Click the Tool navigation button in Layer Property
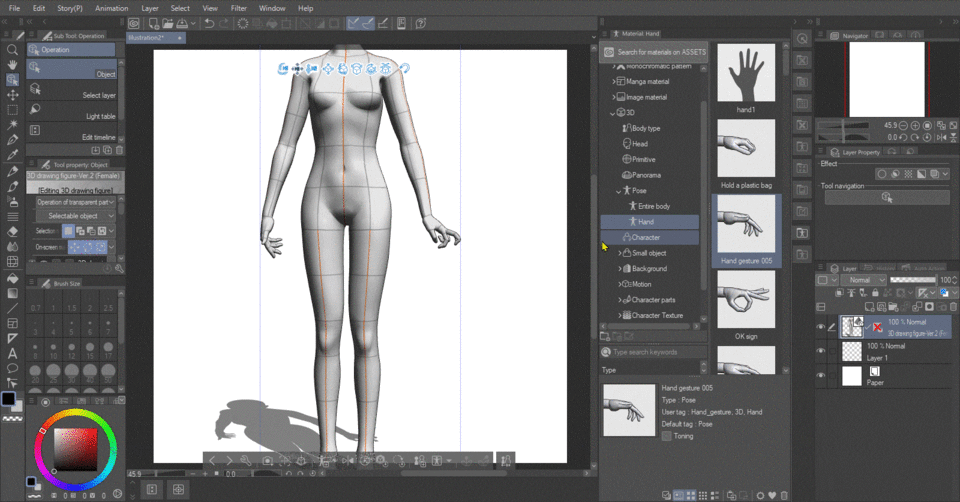The width and height of the screenshot is (960, 502). tap(885, 198)
